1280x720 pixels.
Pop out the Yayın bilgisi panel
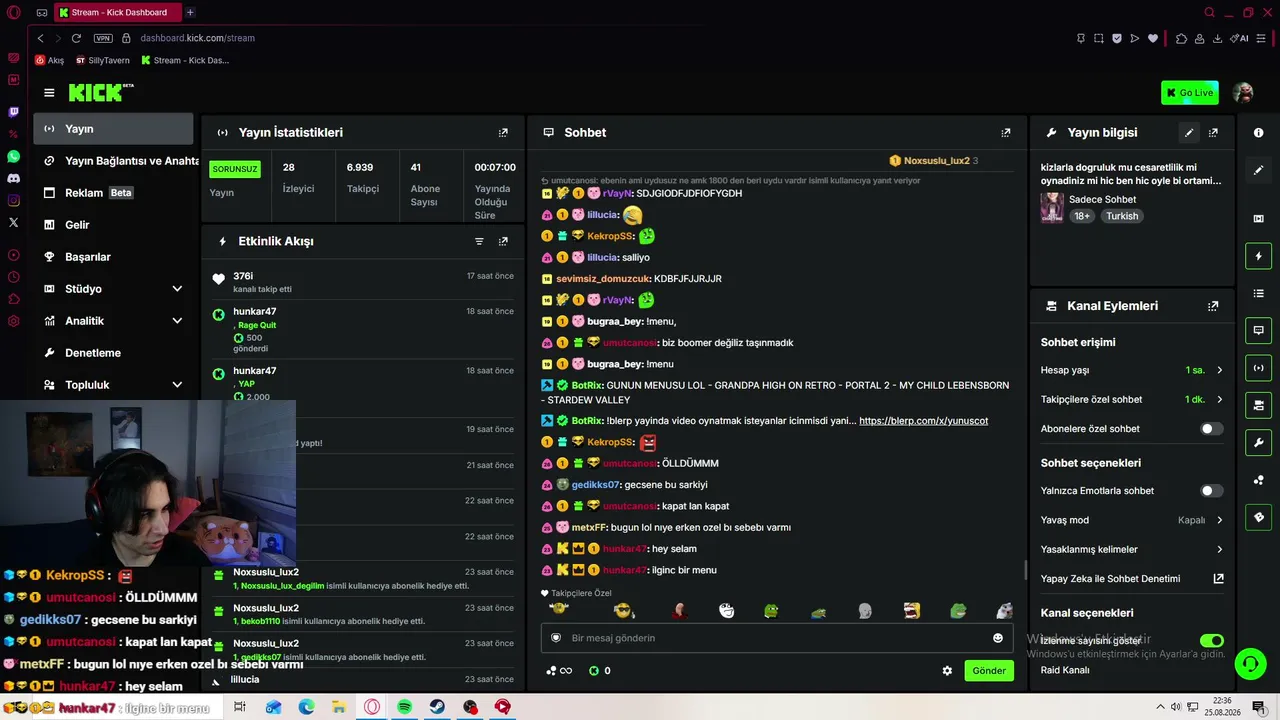coord(1213,132)
